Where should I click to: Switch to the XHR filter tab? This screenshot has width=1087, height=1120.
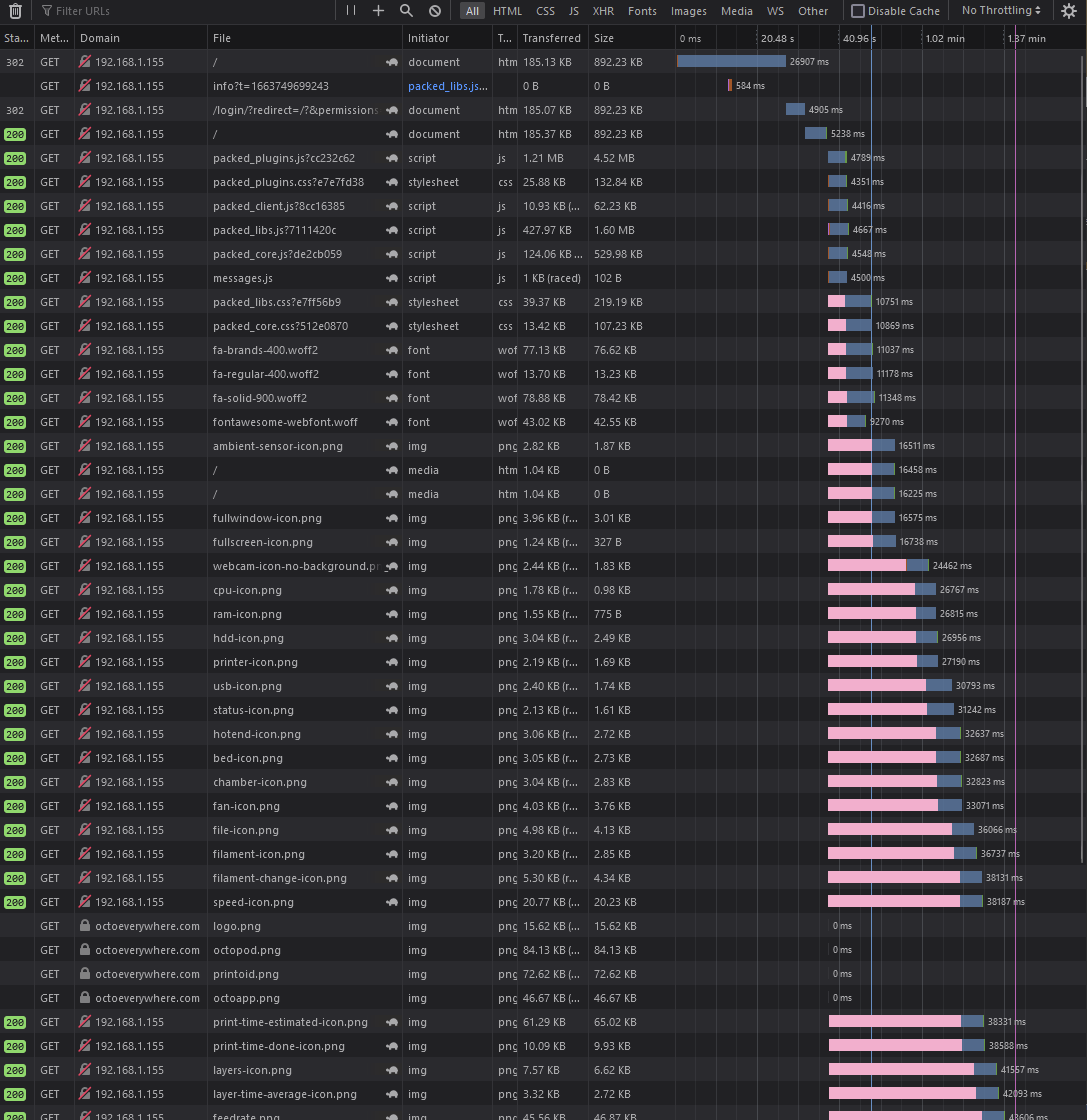click(602, 10)
